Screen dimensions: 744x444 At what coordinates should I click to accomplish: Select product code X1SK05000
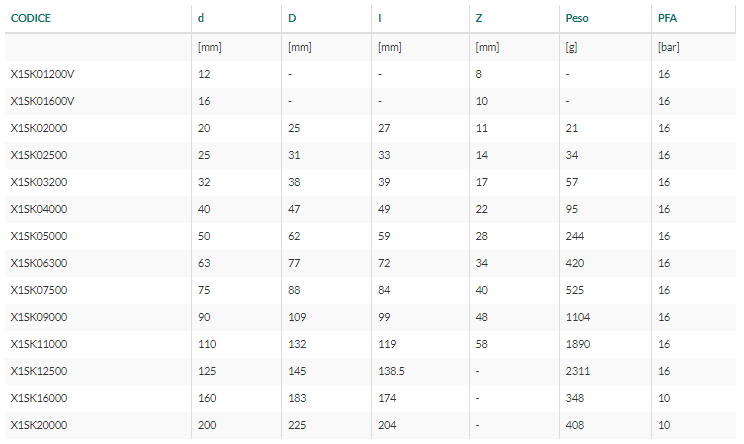(39, 236)
